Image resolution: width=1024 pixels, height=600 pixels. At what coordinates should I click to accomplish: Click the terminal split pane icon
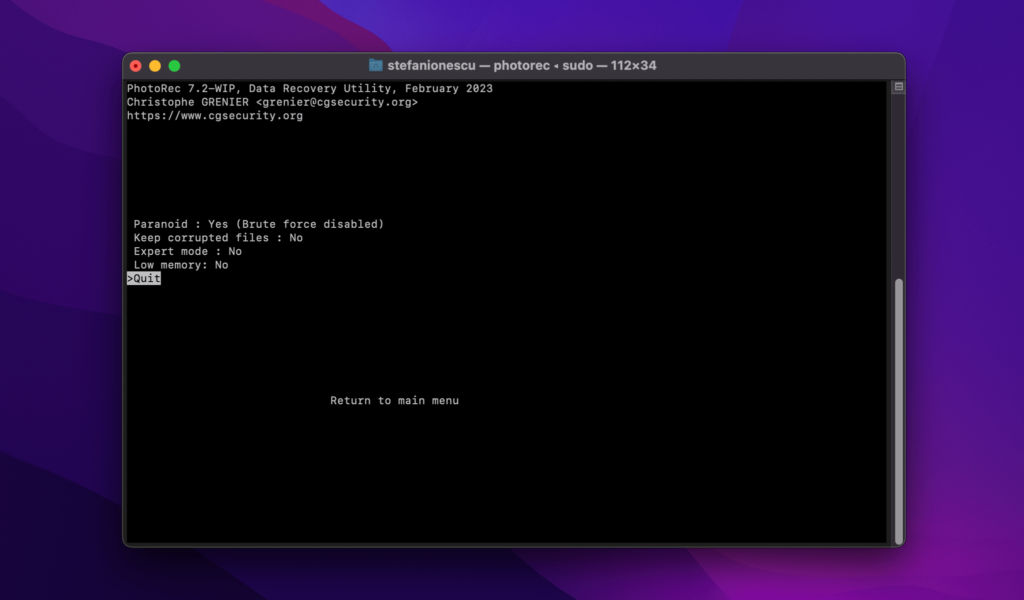pos(899,87)
